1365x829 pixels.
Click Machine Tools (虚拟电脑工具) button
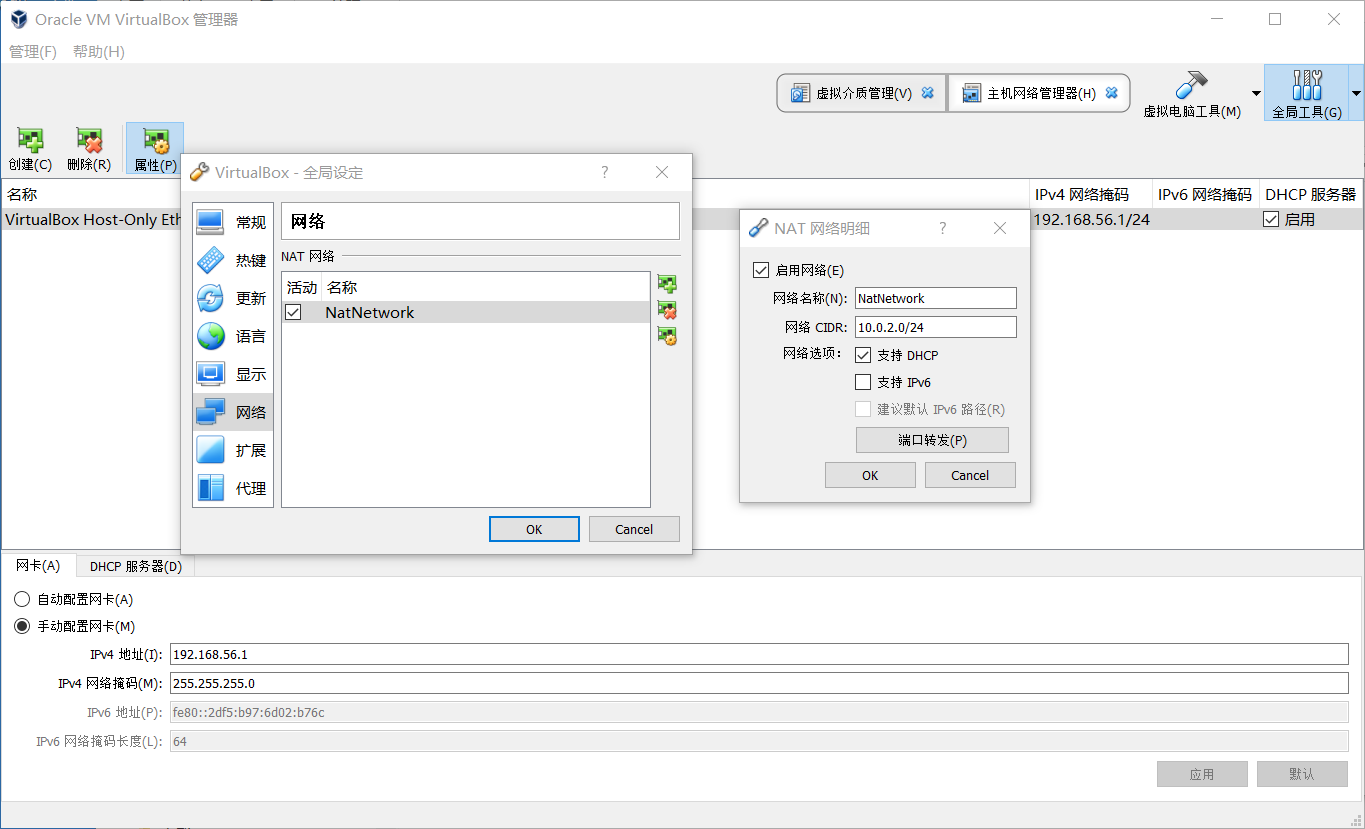pos(1192,93)
